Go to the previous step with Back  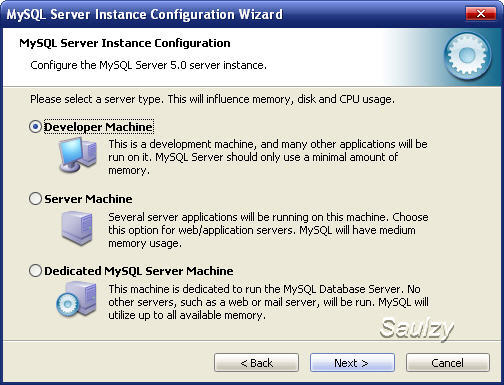tap(256, 363)
